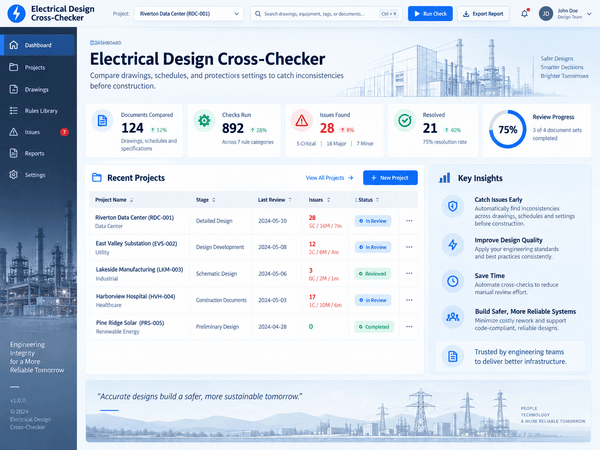
Task: Click the Checks Run gear icon
Action: [204, 121]
